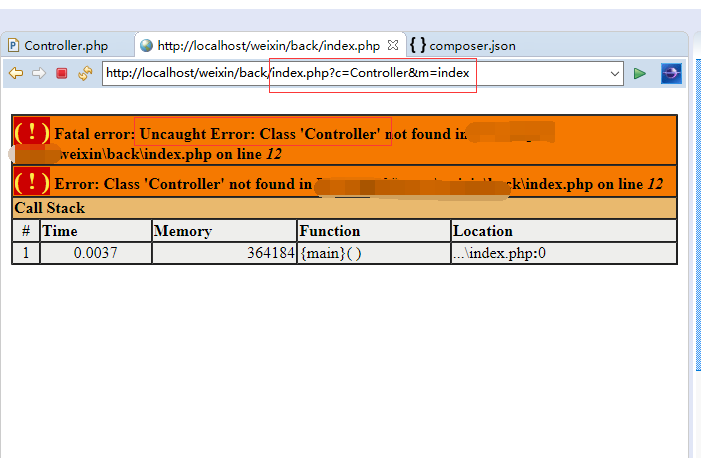Click the Memory column header
Screen dimensions: 701x458
(223, 231)
